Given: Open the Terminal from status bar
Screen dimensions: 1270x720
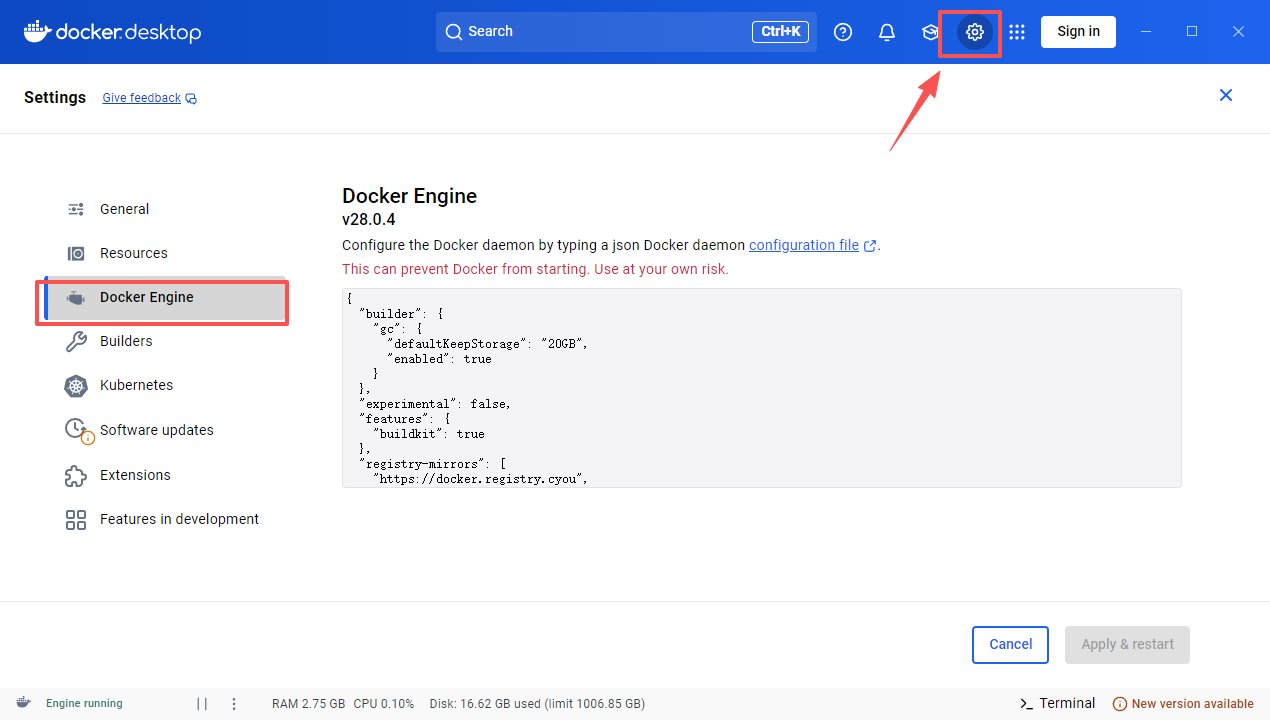Looking at the screenshot, I should pyautogui.click(x=1067, y=704).
